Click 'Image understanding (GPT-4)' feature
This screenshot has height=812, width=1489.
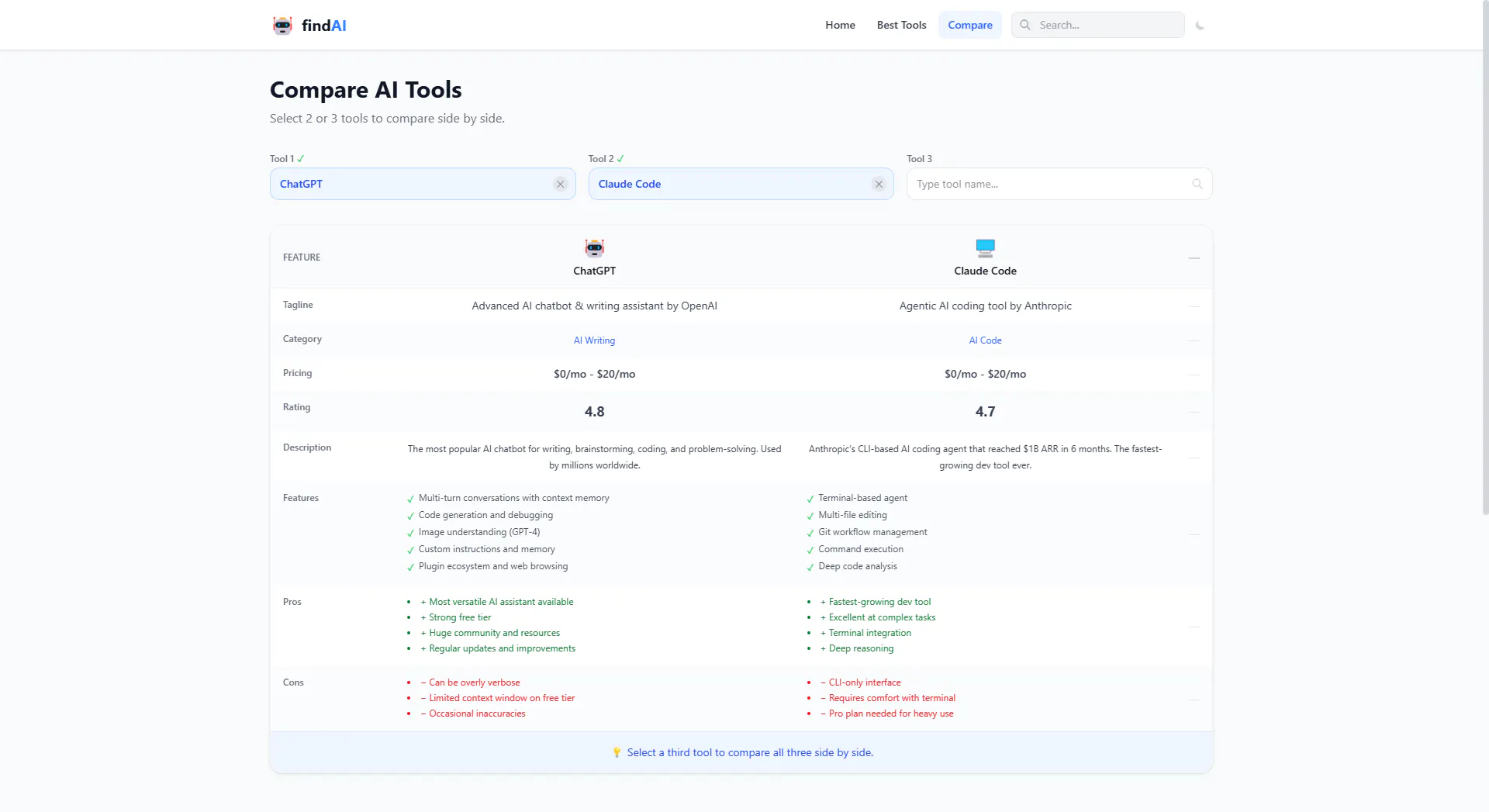click(x=479, y=532)
